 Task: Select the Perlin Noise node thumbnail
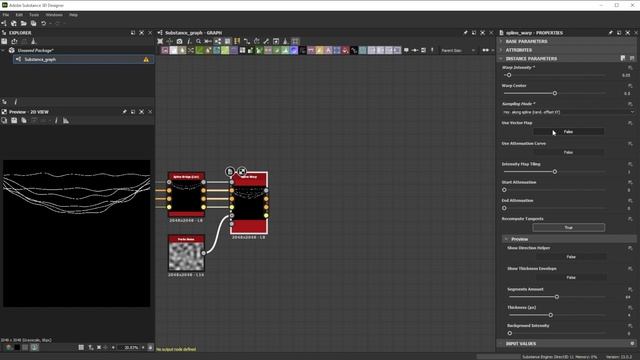[x=186, y=256]
